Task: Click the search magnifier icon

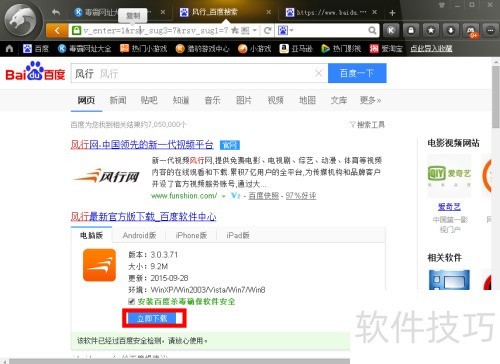Action: (x=372, y=31)
